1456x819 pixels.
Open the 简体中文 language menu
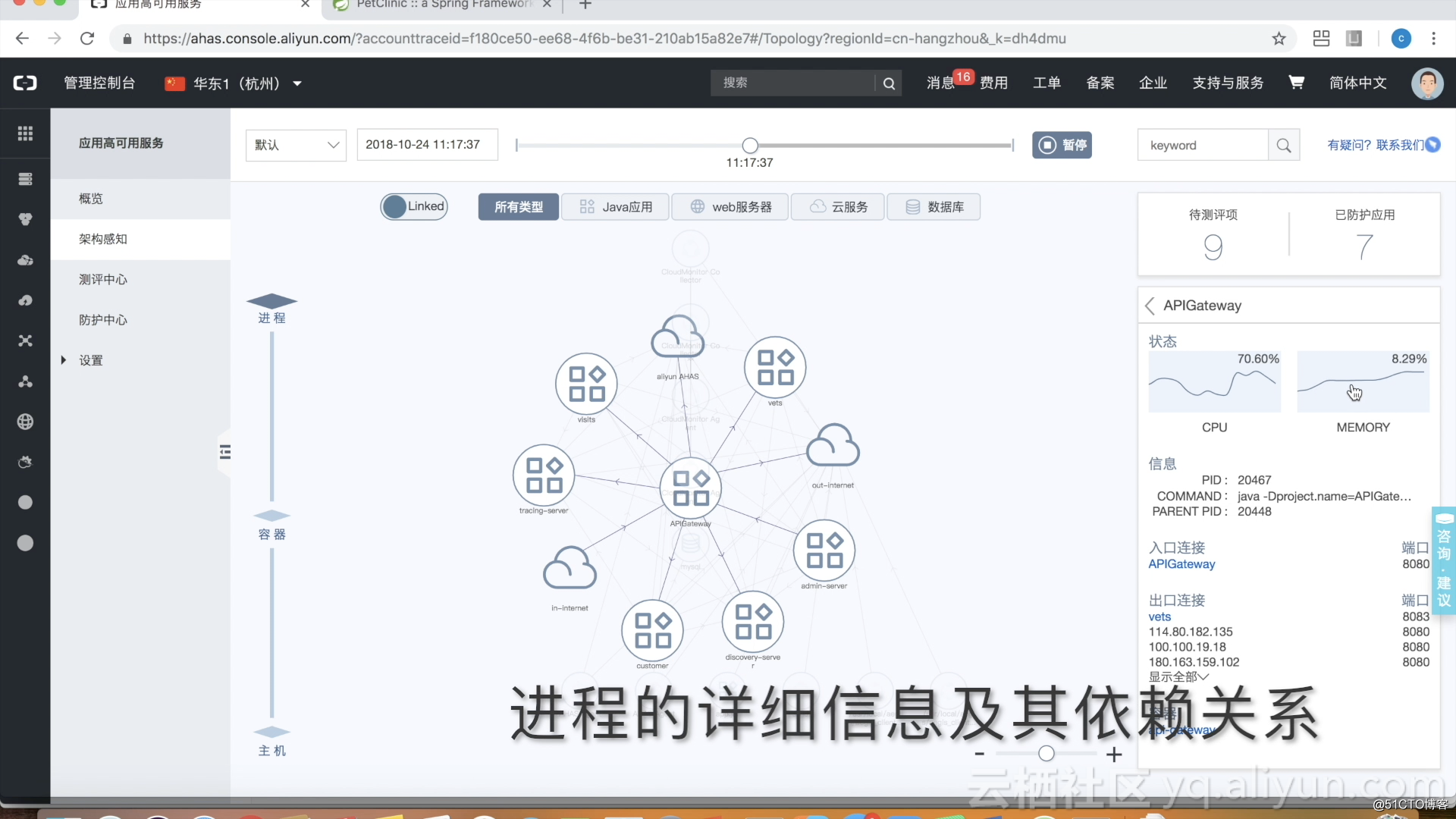click(1357, 83)
